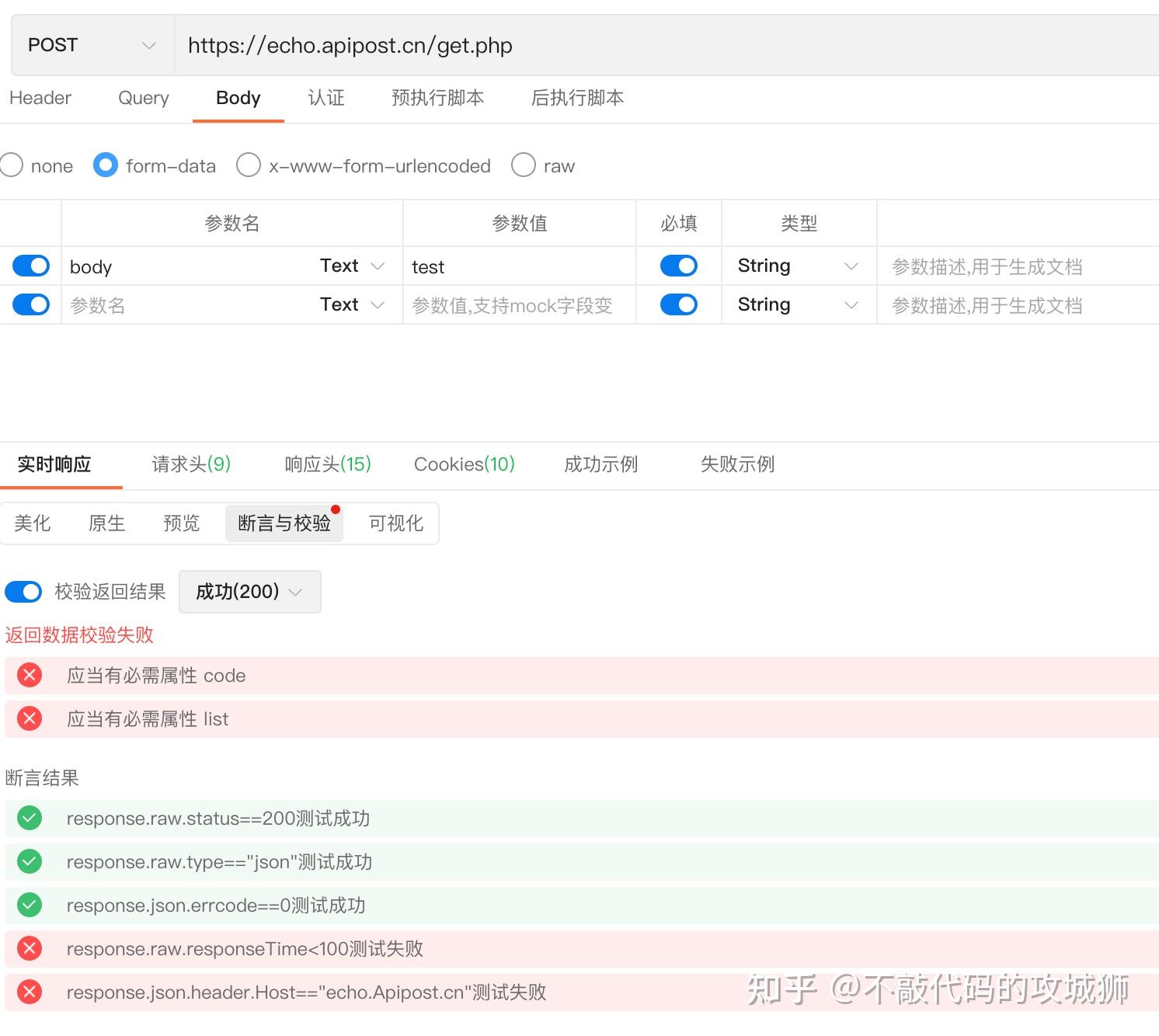Toggle off the body parameter row
The image size is (1159, 1036).
[x=30, y=265]
